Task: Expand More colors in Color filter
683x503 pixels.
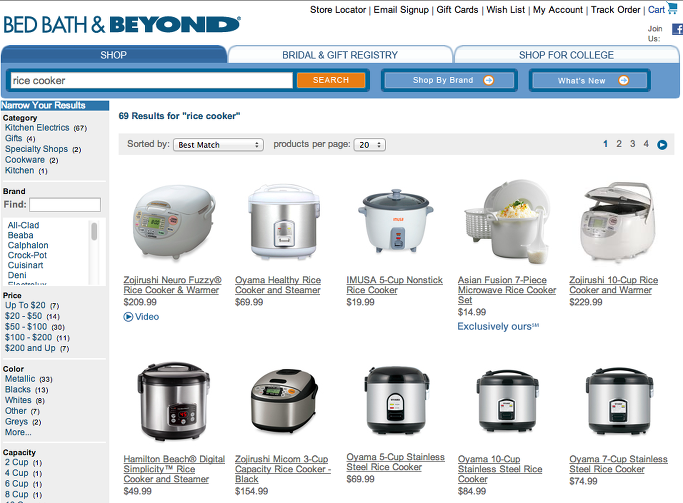Action: [18, 432]
